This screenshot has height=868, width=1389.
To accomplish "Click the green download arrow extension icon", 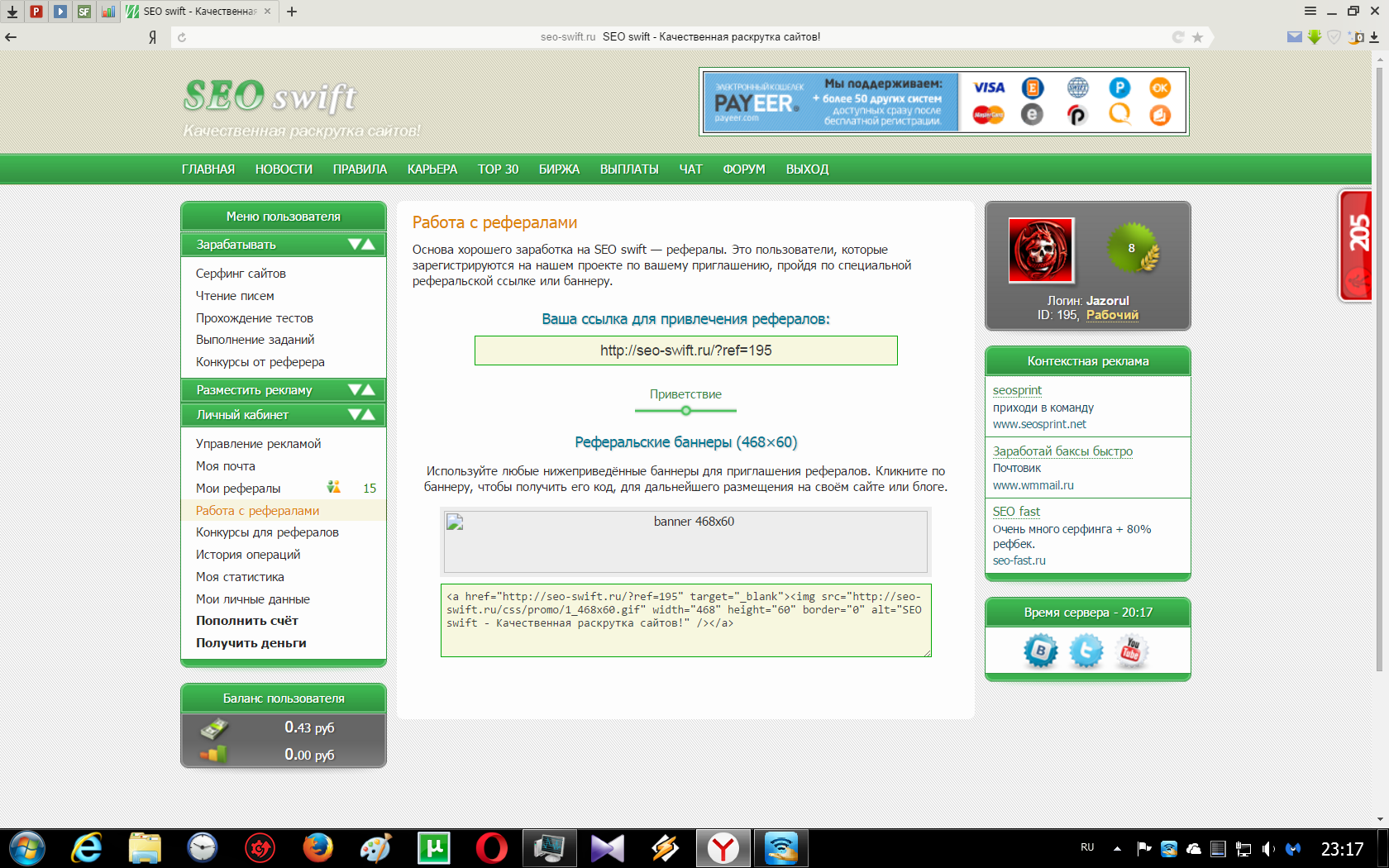I will click(x=1314, y=37).
